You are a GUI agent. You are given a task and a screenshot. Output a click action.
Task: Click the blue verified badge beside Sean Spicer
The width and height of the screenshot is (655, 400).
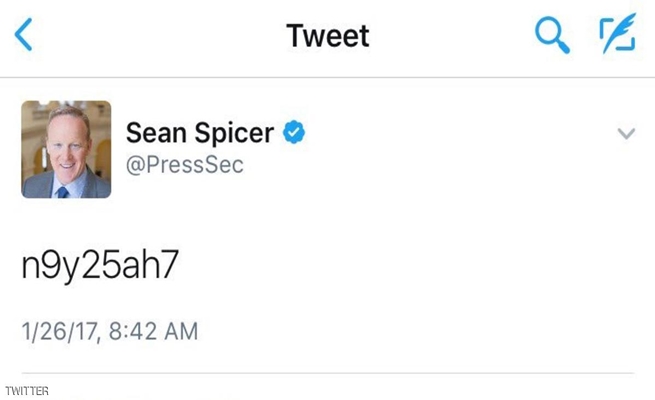click(x=293, y=131)
